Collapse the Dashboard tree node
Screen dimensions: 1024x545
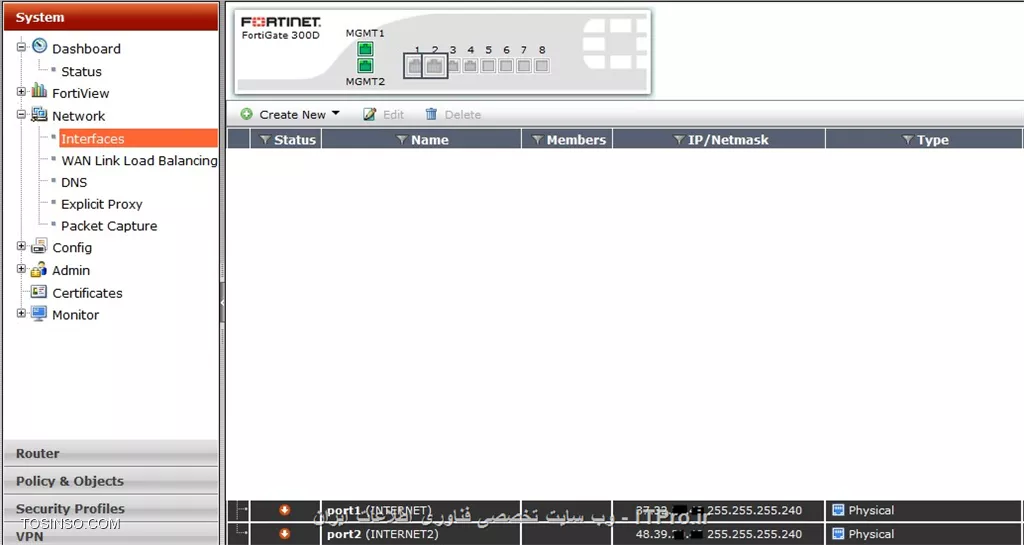click(x=22, y=47)
